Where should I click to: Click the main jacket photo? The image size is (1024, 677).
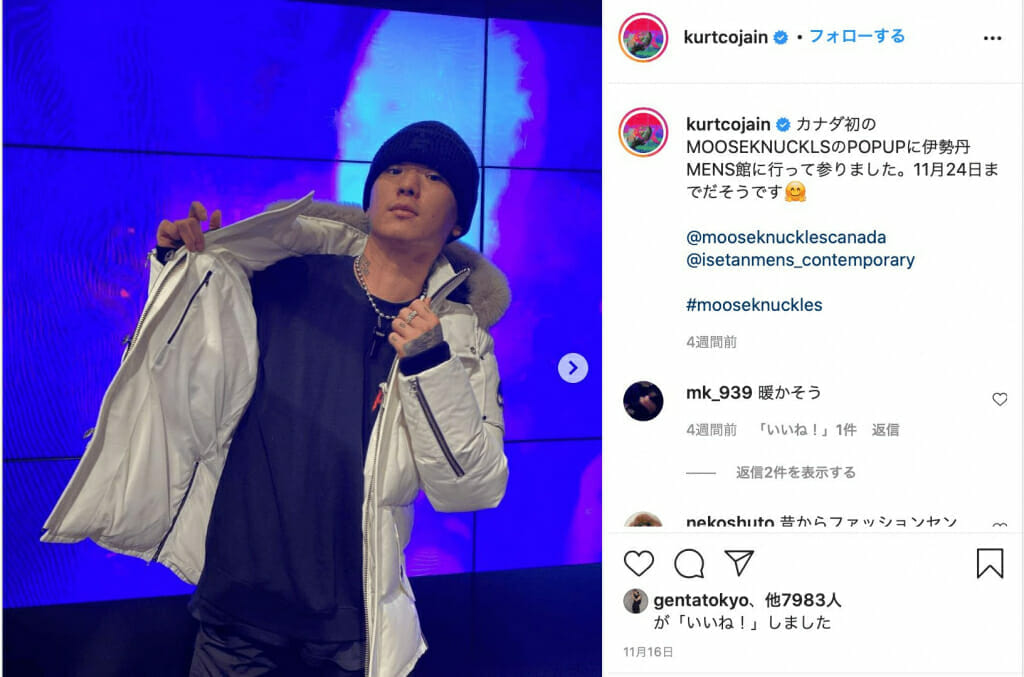pyautogui.click(x=302, y=338)
